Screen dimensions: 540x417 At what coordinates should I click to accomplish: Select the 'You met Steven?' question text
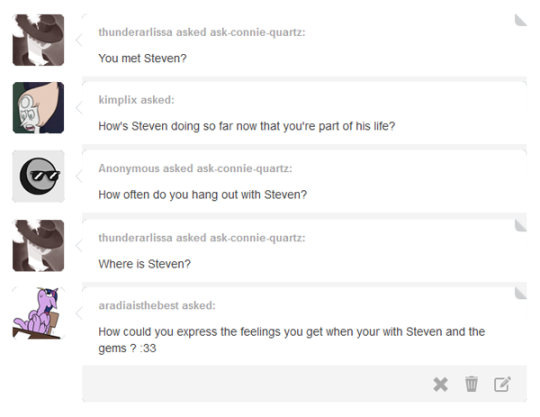click(x=143, y=58)
